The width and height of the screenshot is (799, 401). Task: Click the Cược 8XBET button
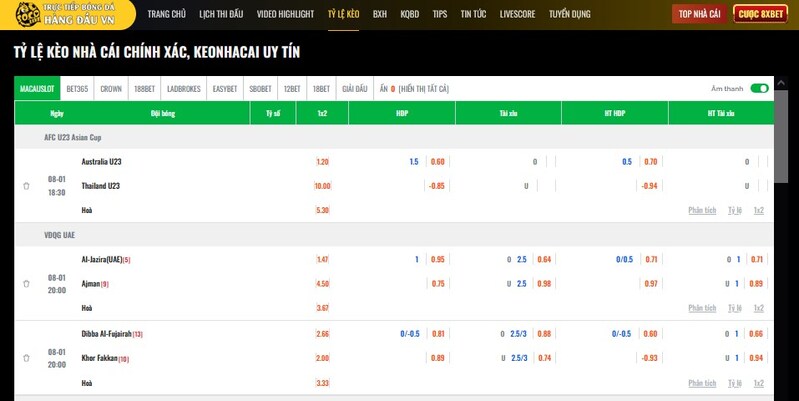point(760,14)
